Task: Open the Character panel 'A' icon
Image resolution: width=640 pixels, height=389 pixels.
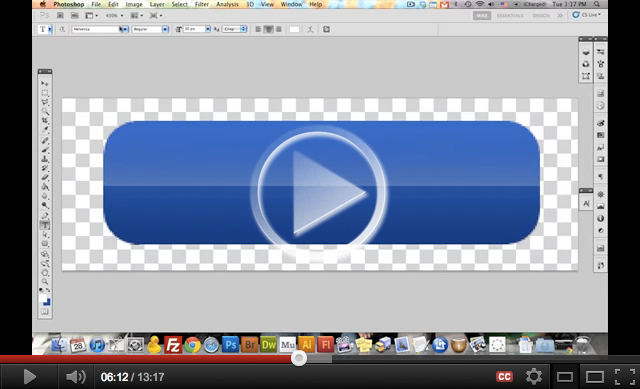Action: [586, 203]
